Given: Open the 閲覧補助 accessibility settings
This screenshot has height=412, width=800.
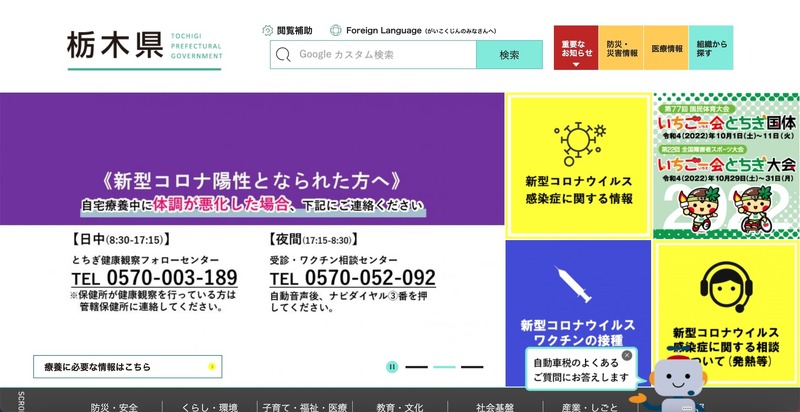Looking at the screenshot, I should [288, 30].
